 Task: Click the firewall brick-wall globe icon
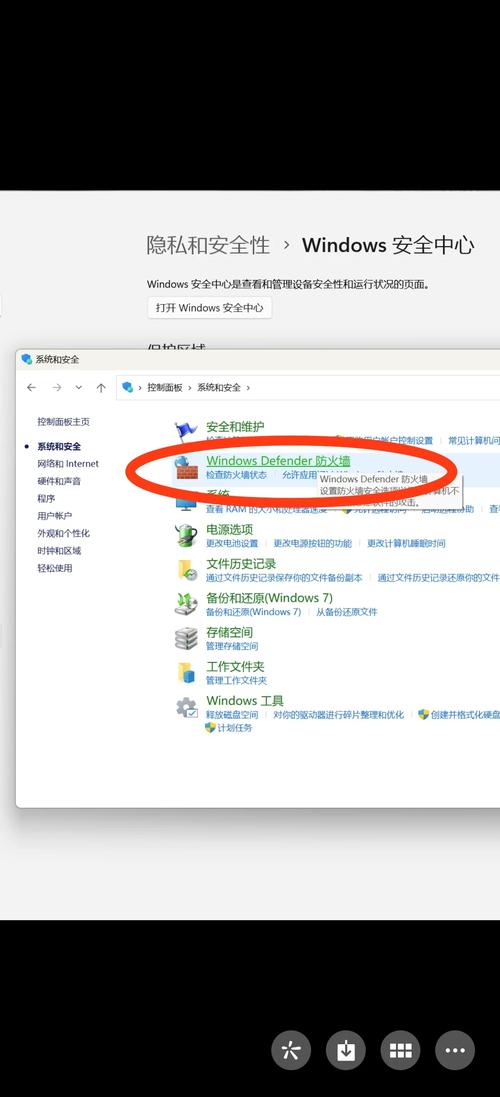186,467
